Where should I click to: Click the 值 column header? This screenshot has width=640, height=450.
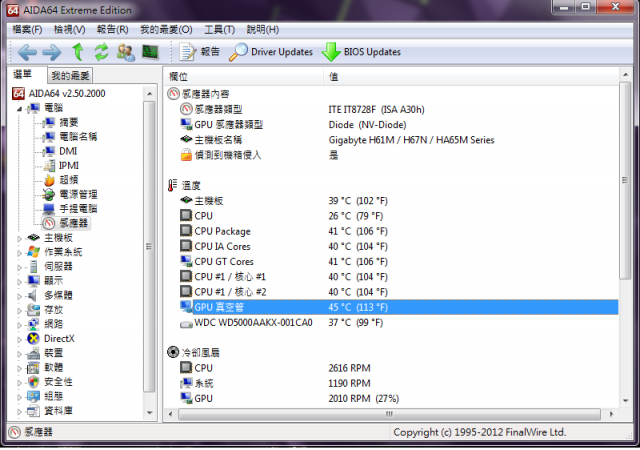(x=471, y=76)
